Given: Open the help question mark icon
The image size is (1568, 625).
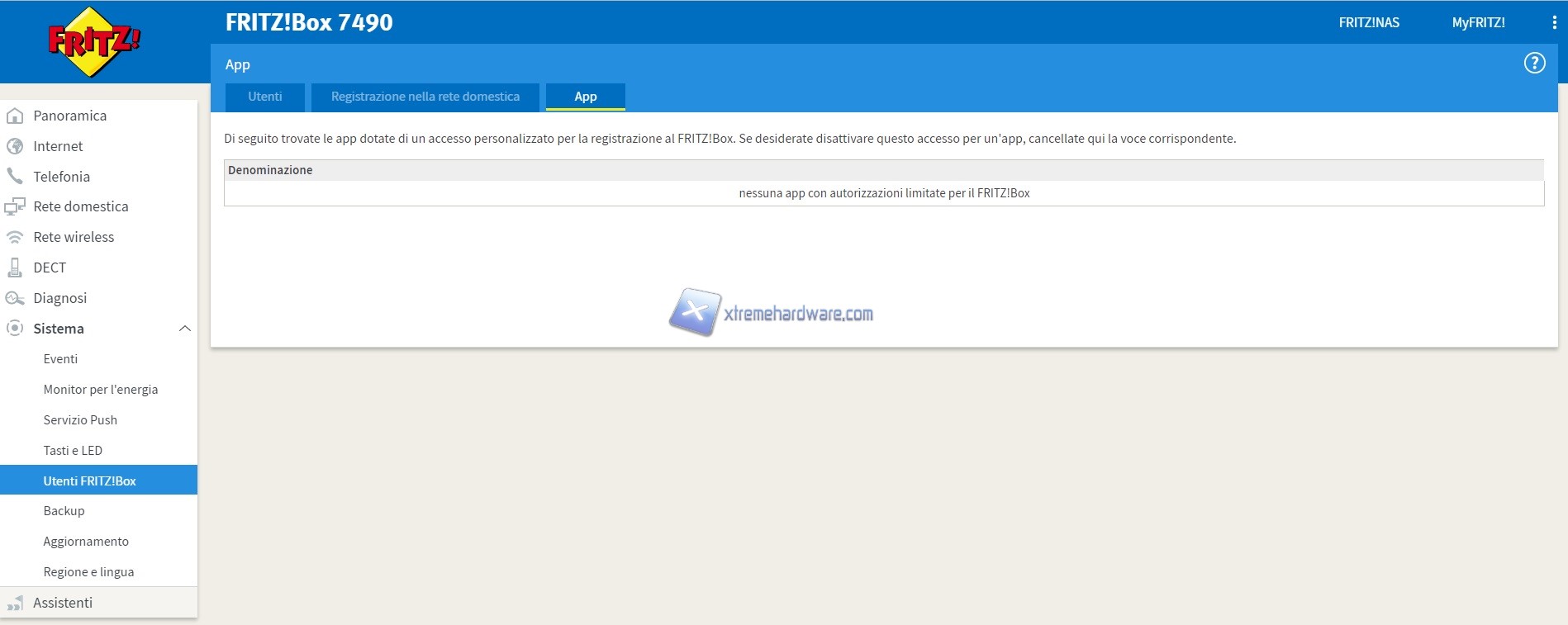Looking at the screenshot, I should pos(1534,63).
